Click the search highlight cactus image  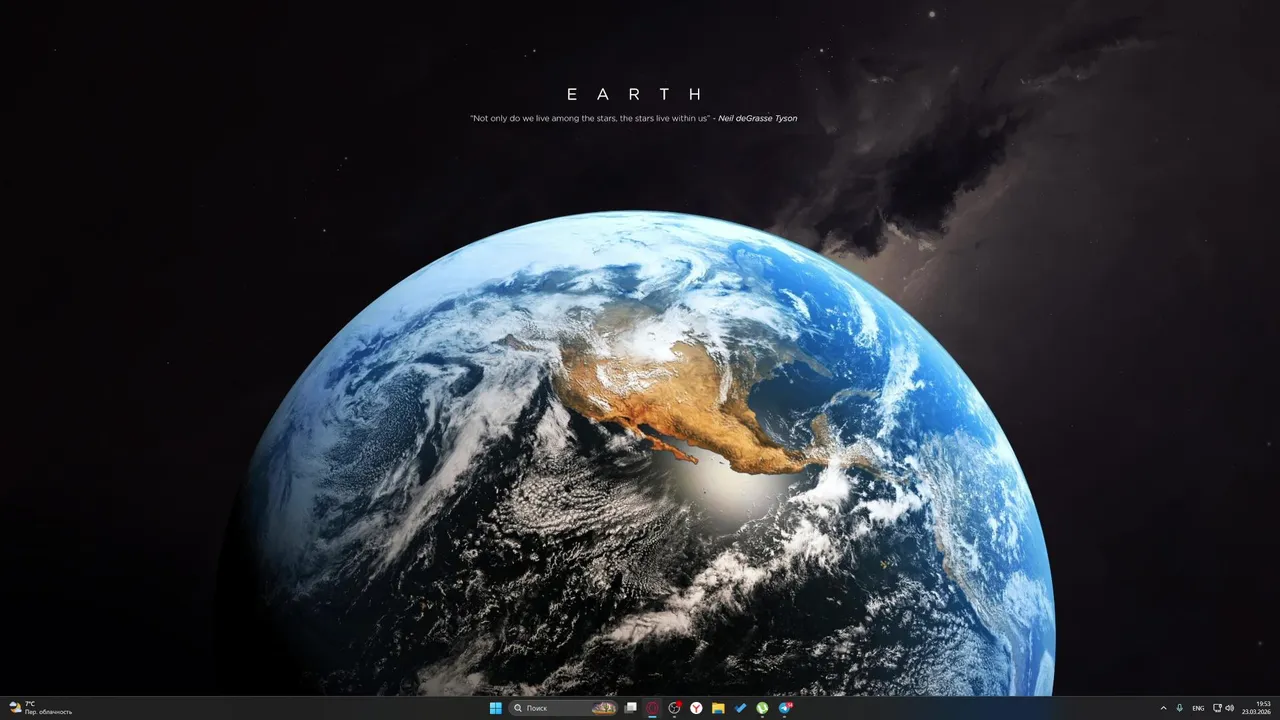point(604,708)
